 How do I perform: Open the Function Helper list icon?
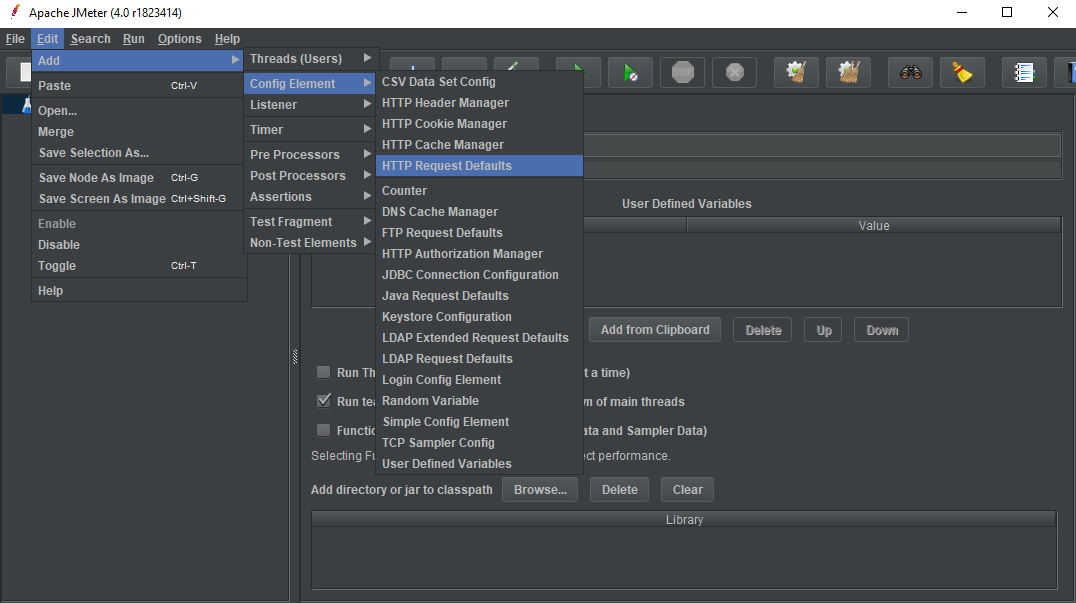1023,72
